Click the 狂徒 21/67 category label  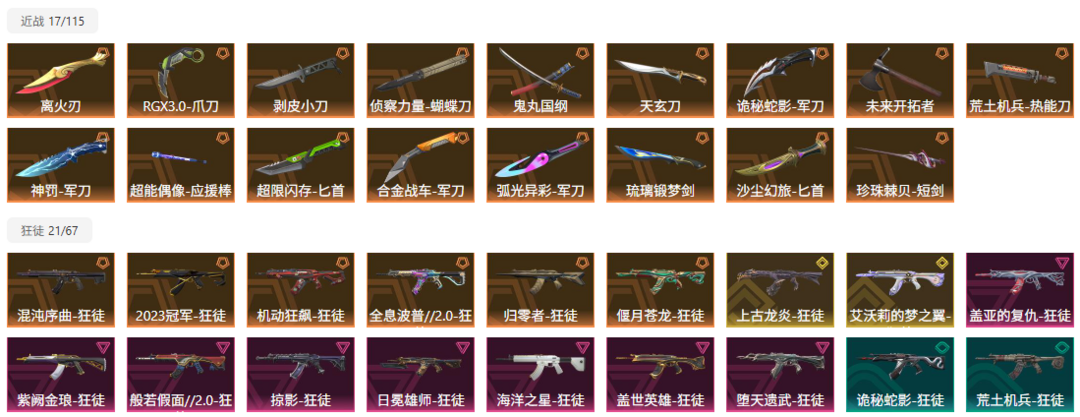tap(50, 230)
